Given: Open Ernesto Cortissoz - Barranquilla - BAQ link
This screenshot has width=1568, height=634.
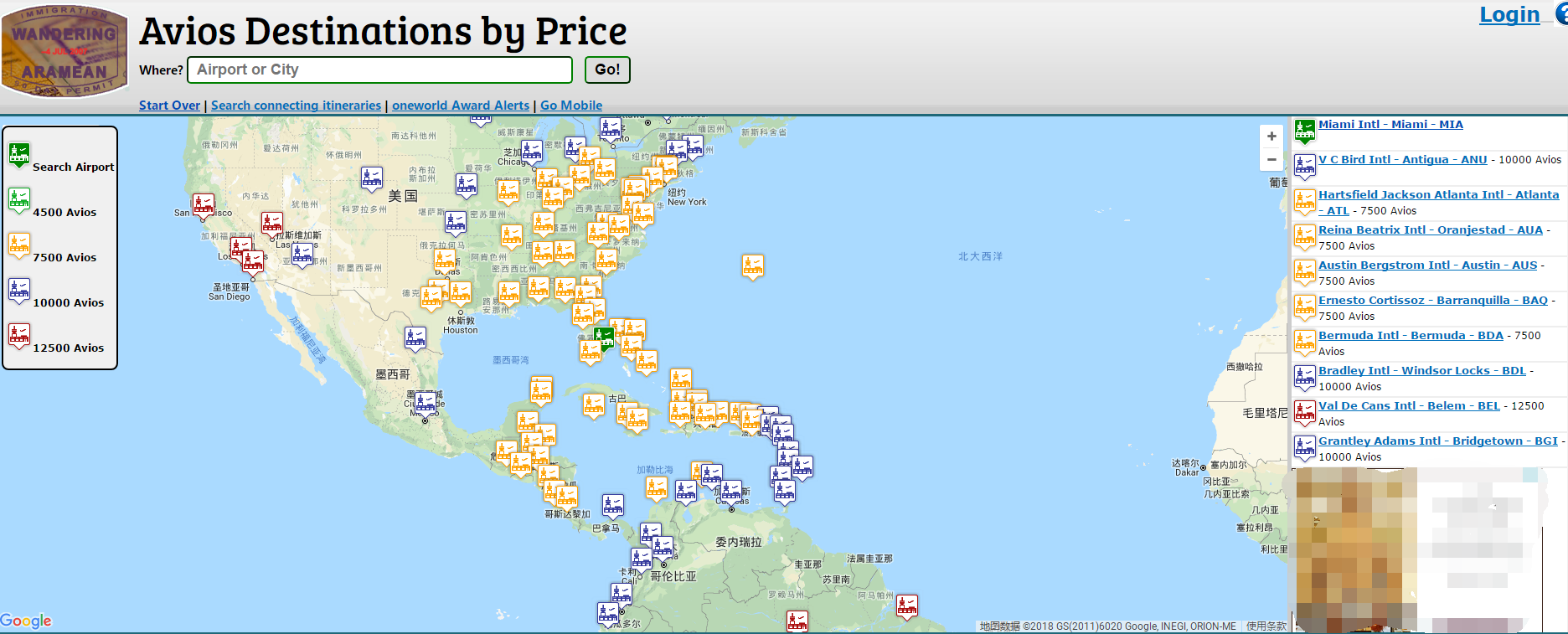Looking at the screenshot, I should point(1433,301).
